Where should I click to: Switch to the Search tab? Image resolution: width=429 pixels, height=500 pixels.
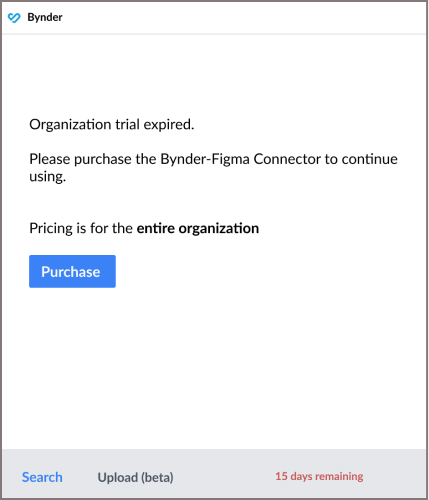42,477
